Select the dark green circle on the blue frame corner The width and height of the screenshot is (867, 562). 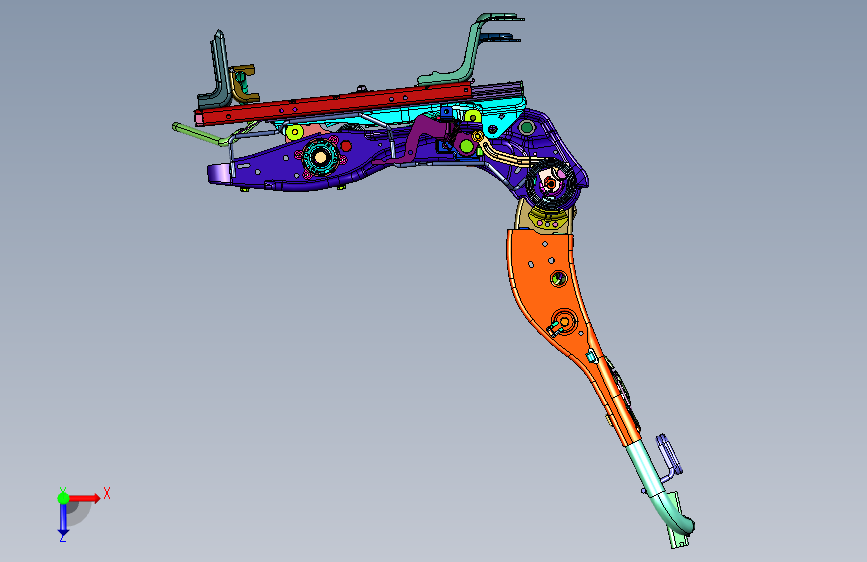click(x=526, y=128)
